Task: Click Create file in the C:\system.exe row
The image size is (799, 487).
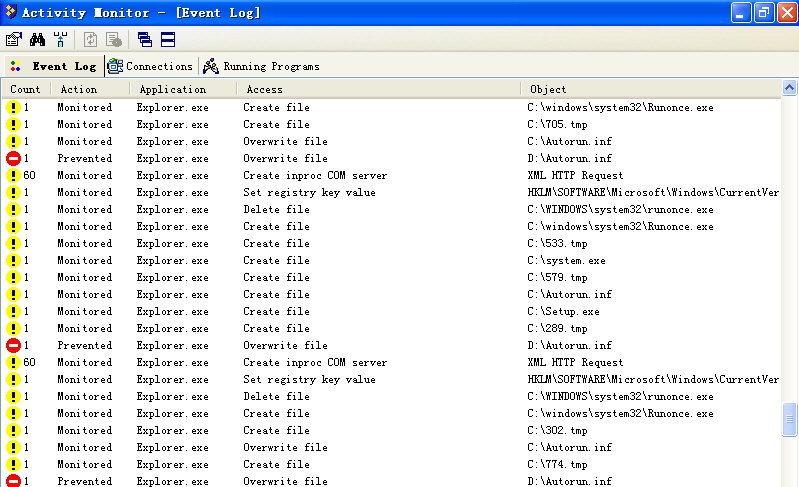Action: click(x=276, y=260)
